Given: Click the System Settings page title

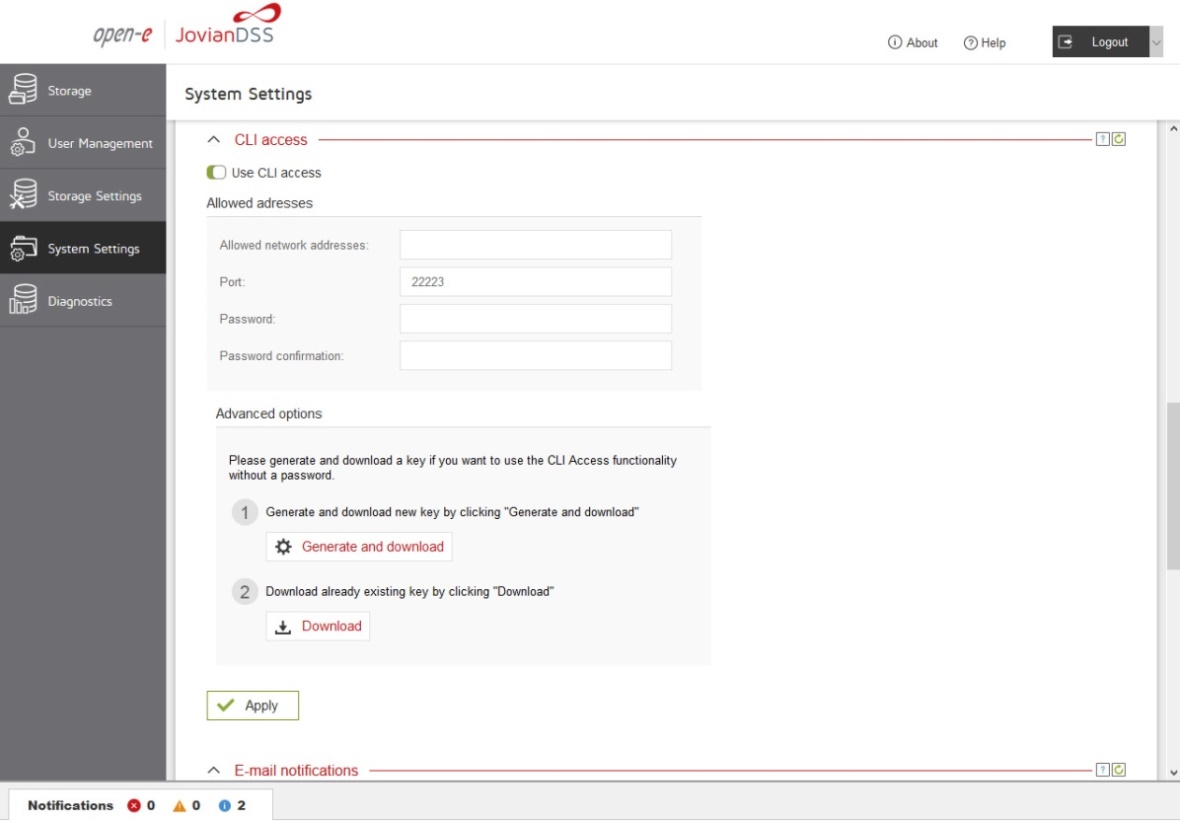Looking at the screenshot, I should (248, 94).
